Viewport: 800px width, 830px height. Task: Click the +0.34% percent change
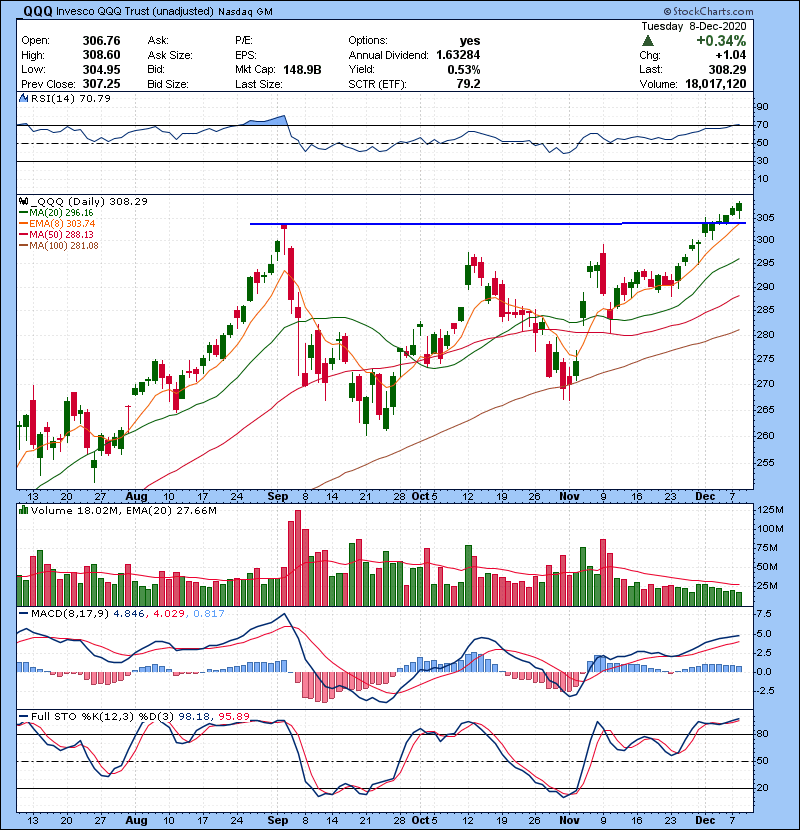pos(721,41)
